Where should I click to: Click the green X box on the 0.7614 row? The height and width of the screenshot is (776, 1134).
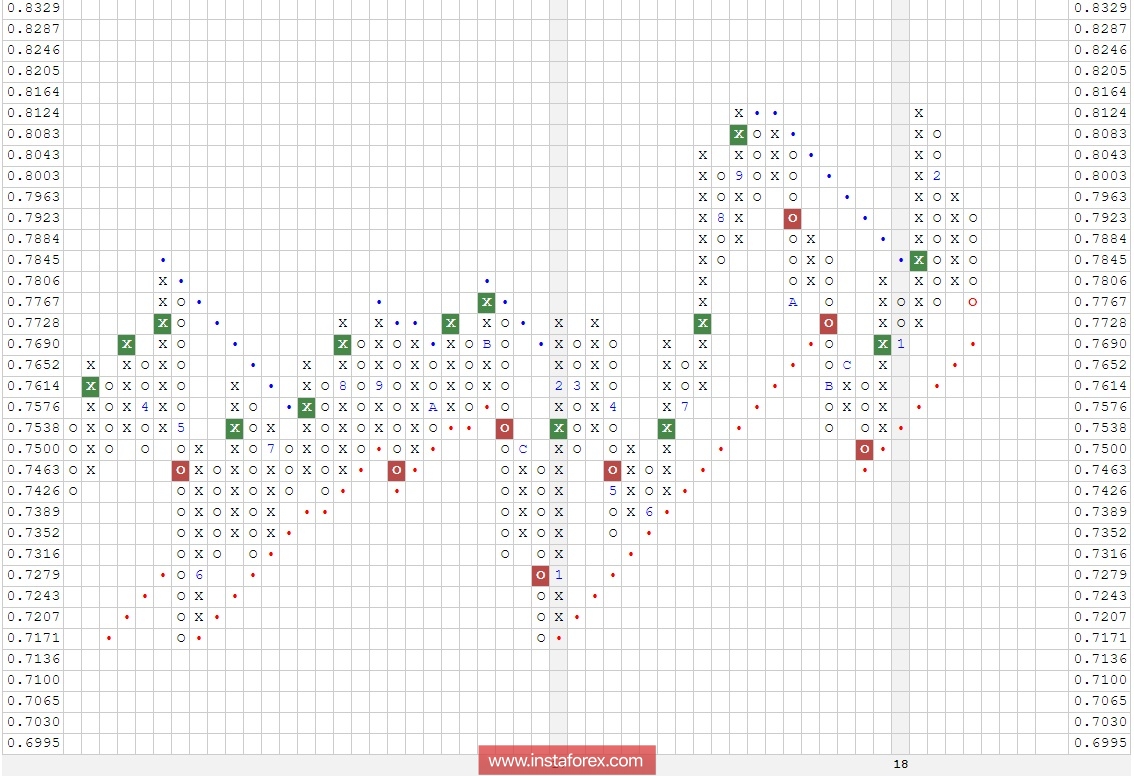(90, 386)
